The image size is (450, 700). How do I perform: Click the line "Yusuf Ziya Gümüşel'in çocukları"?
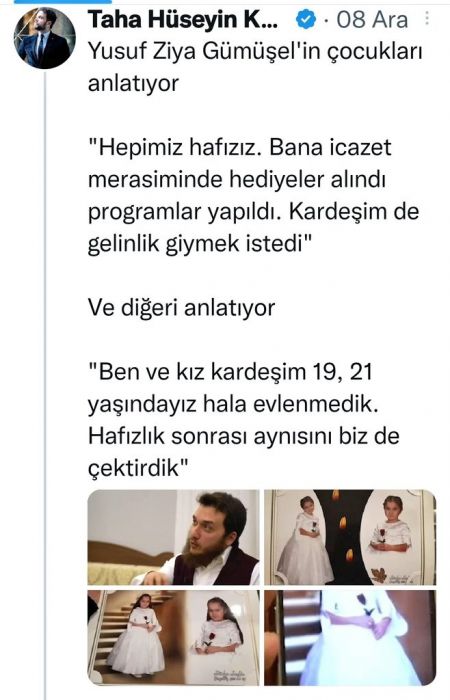pyautogui.click(x=255, y=52)
